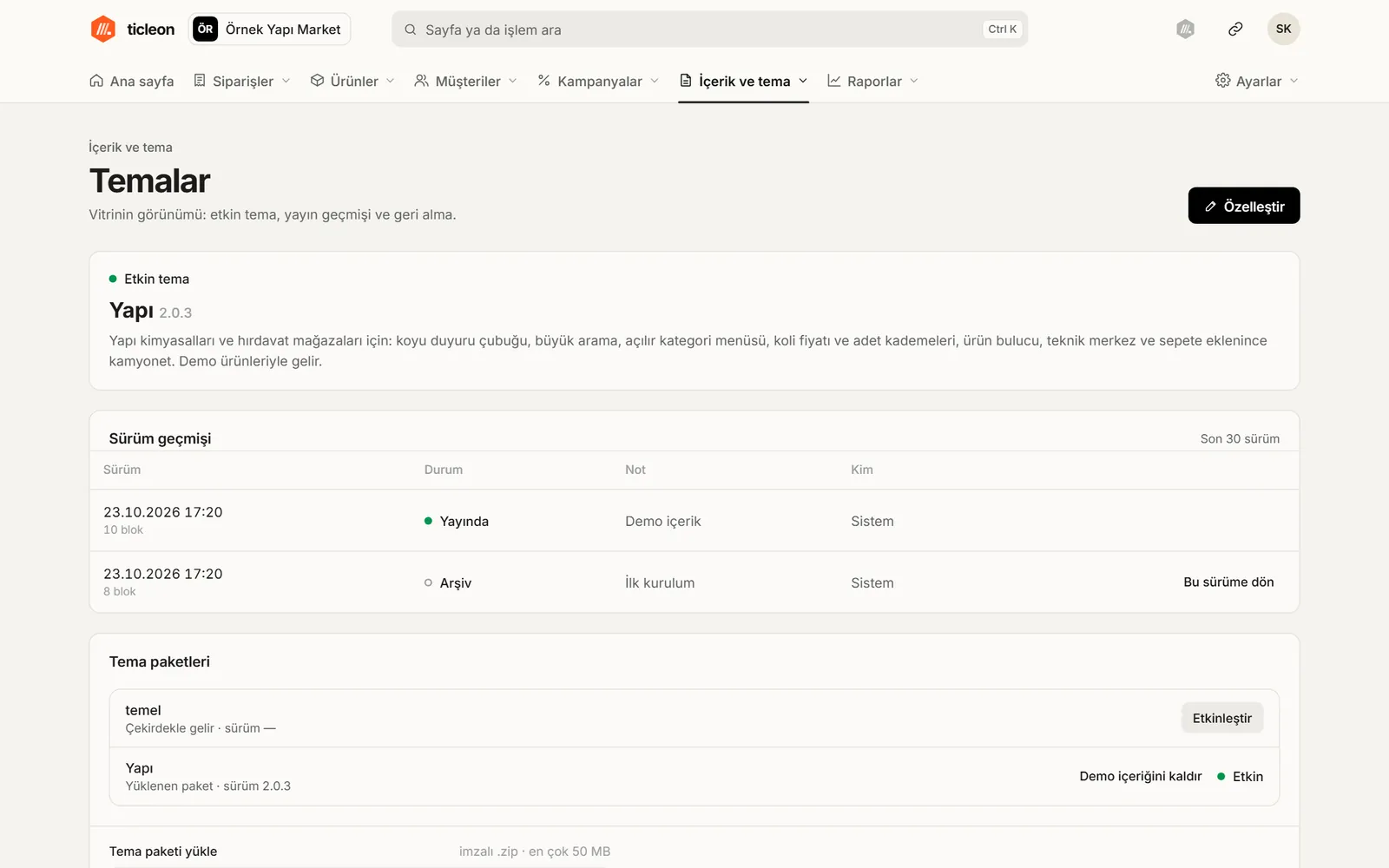This screenshot has width=1389, height=868.
Task: Expand the Siparişler dropdown chevron
Action: coord(286,81)
